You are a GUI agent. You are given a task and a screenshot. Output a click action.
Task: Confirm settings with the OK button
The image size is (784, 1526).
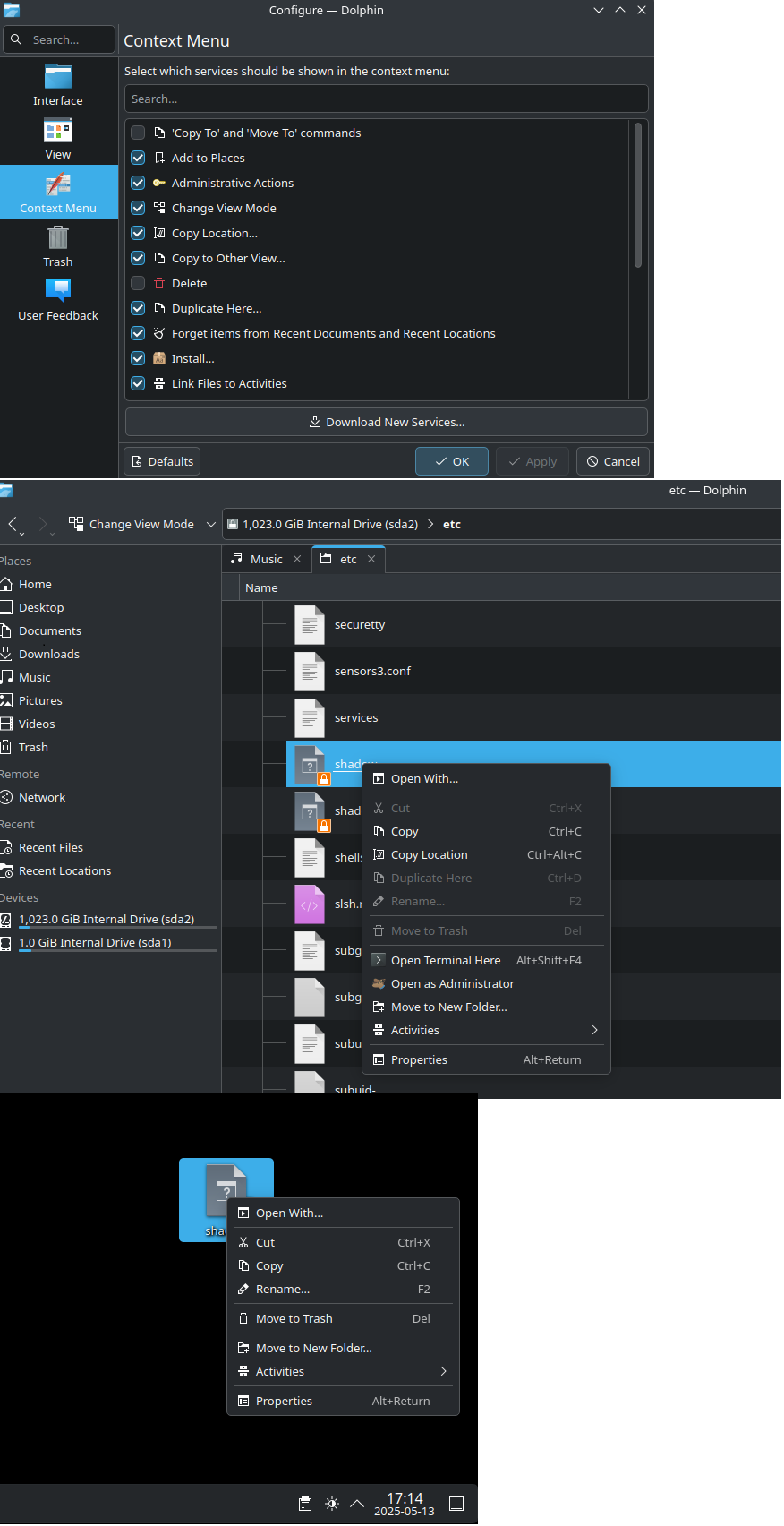[452, 461]
